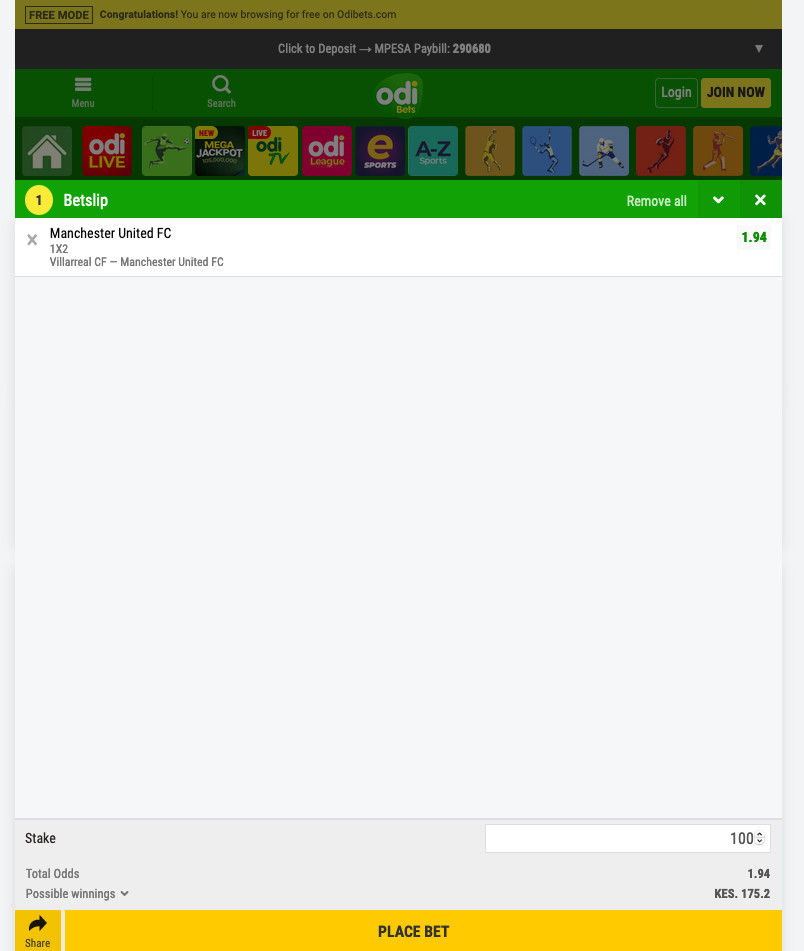Expand the deposit banner dropdown arrow
Viewport: 804px width, 951px height.
click(x=759, y=49)
